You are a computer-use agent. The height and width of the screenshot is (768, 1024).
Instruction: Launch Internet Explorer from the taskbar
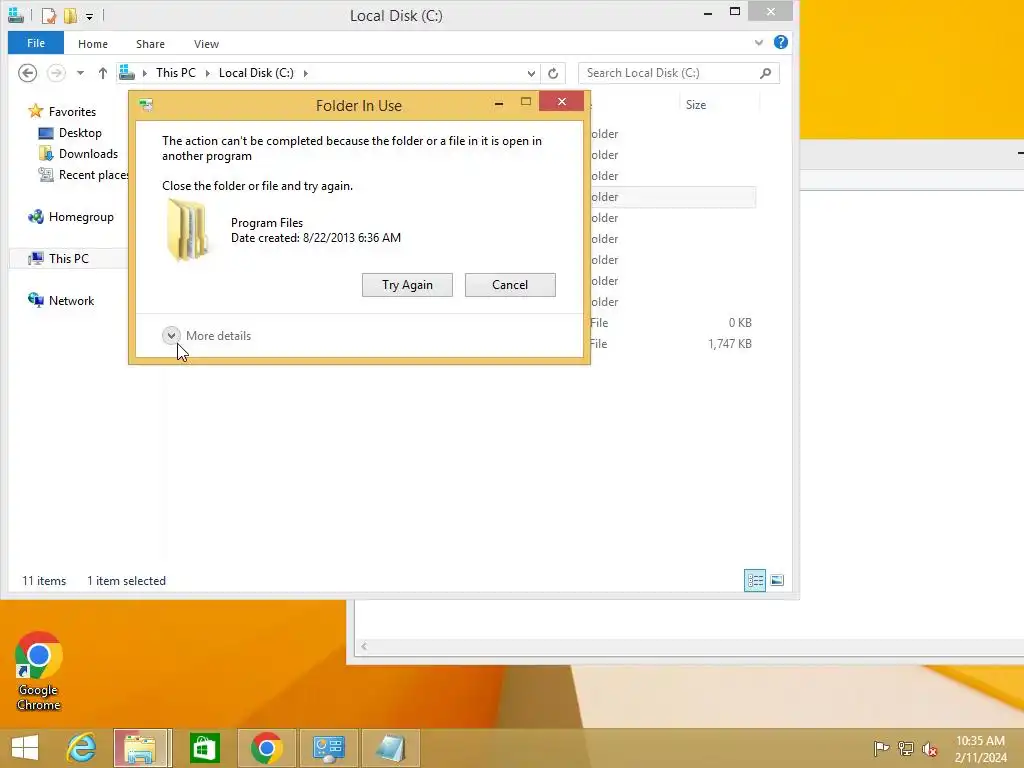82,748
